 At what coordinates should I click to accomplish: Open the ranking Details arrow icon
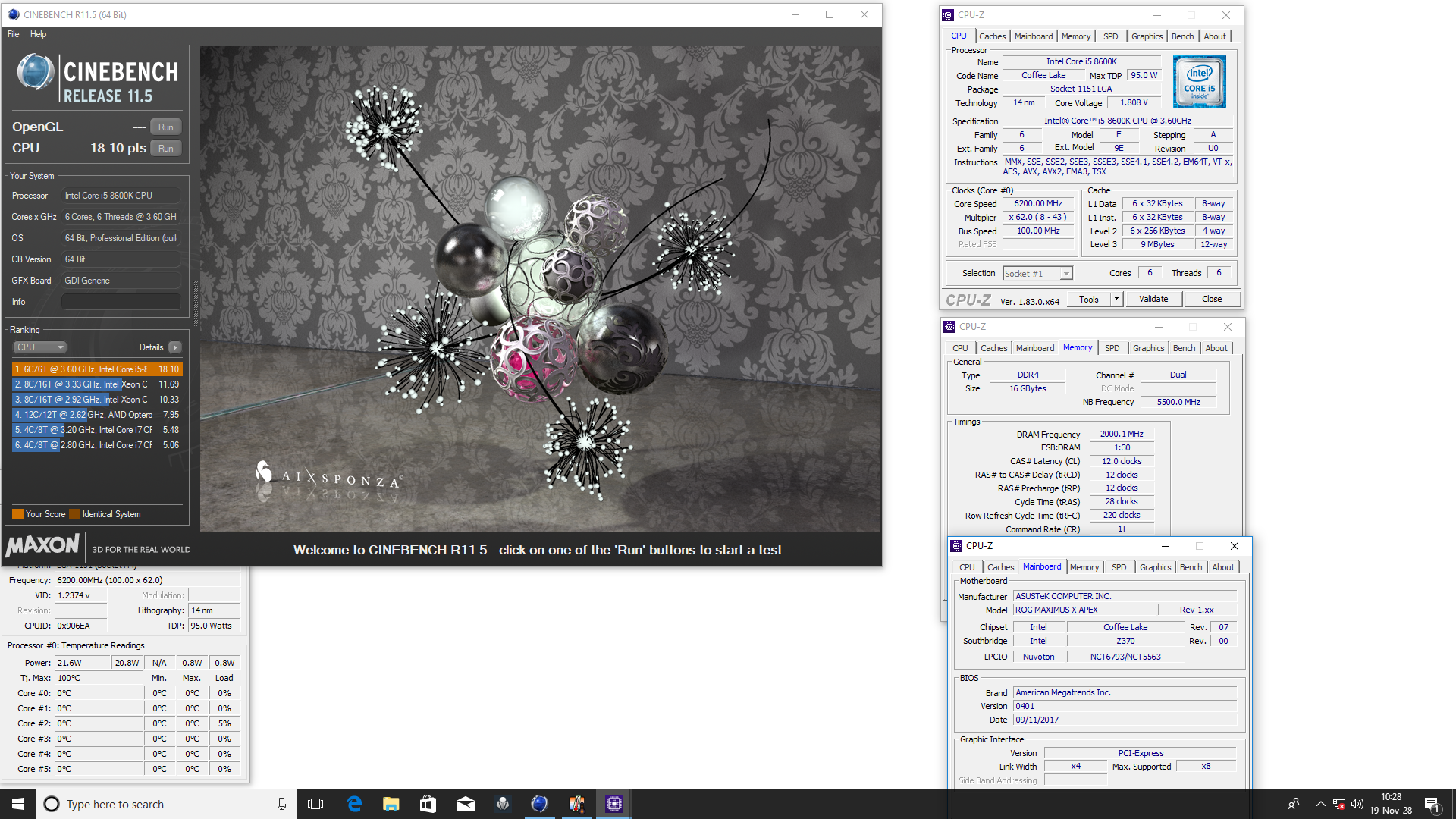tap(175, 347)
